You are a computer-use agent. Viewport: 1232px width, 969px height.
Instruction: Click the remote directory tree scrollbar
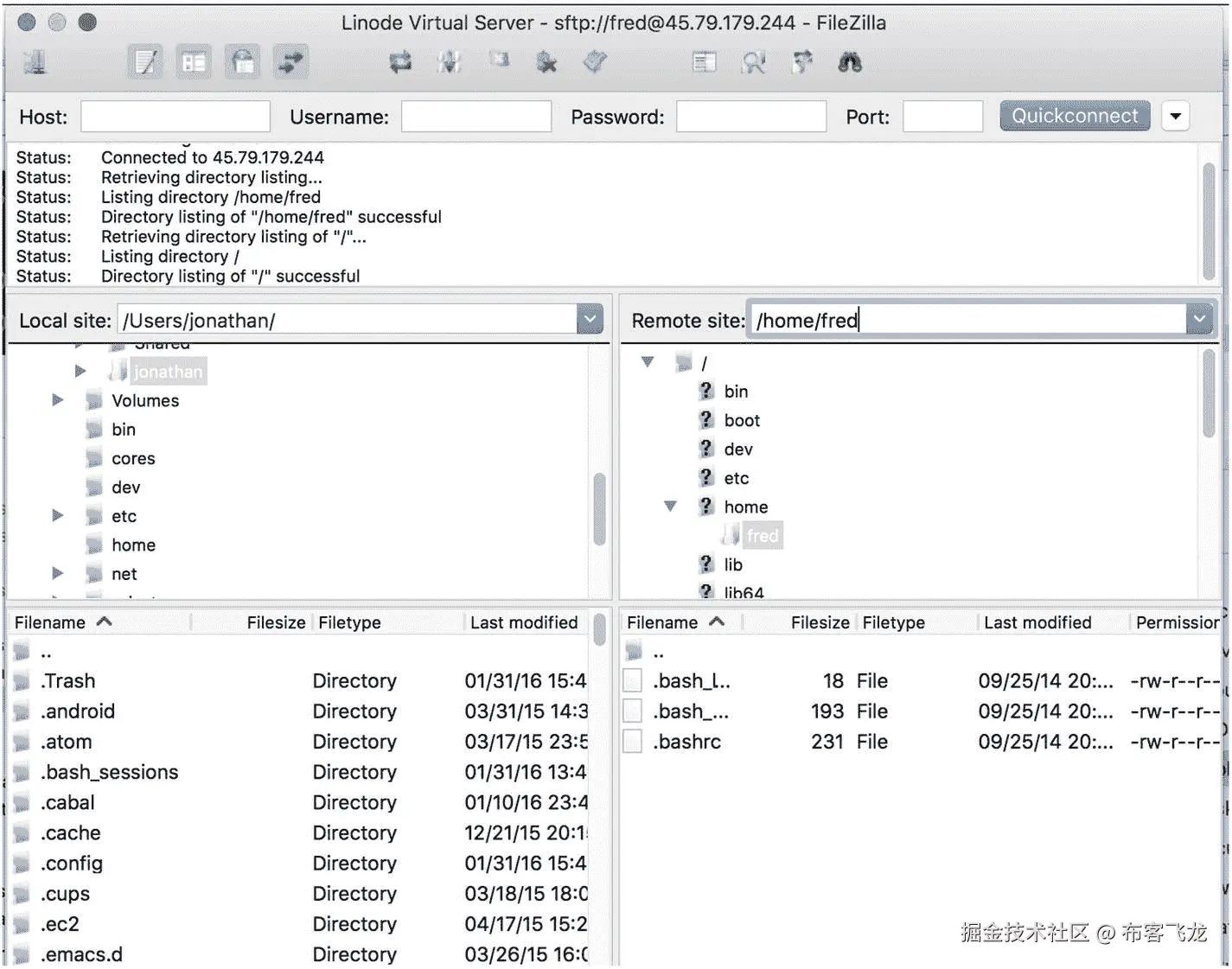(x=1210, y=394)
